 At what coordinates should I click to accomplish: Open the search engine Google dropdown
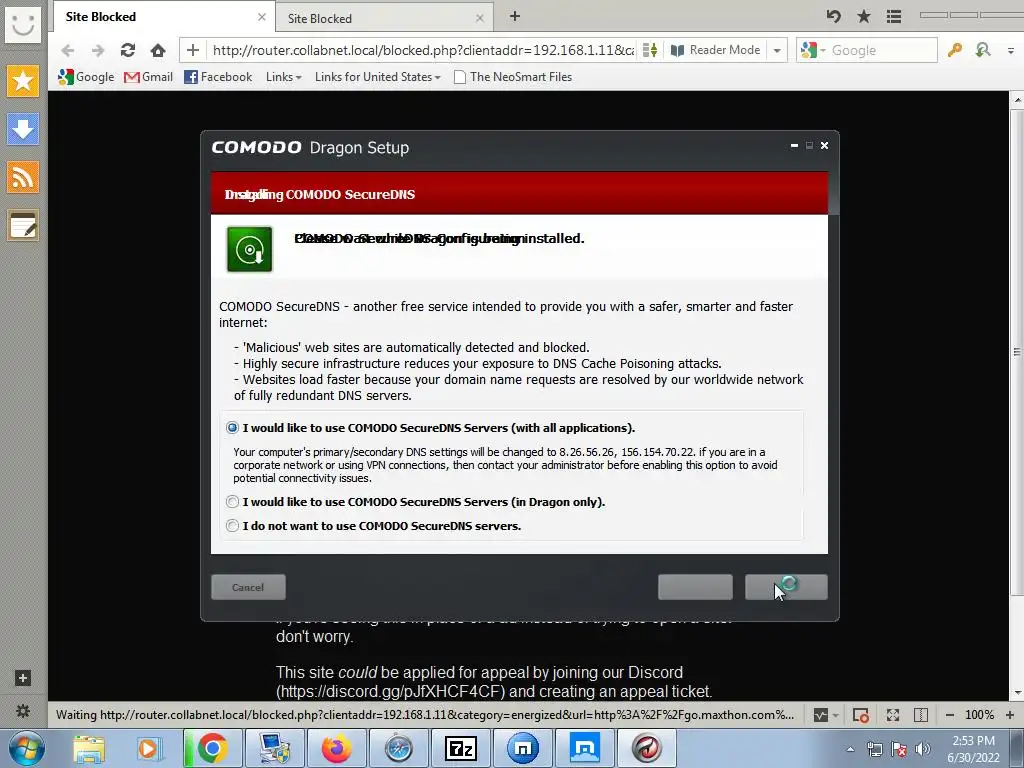pyautogui.click(x=813, y=50)
